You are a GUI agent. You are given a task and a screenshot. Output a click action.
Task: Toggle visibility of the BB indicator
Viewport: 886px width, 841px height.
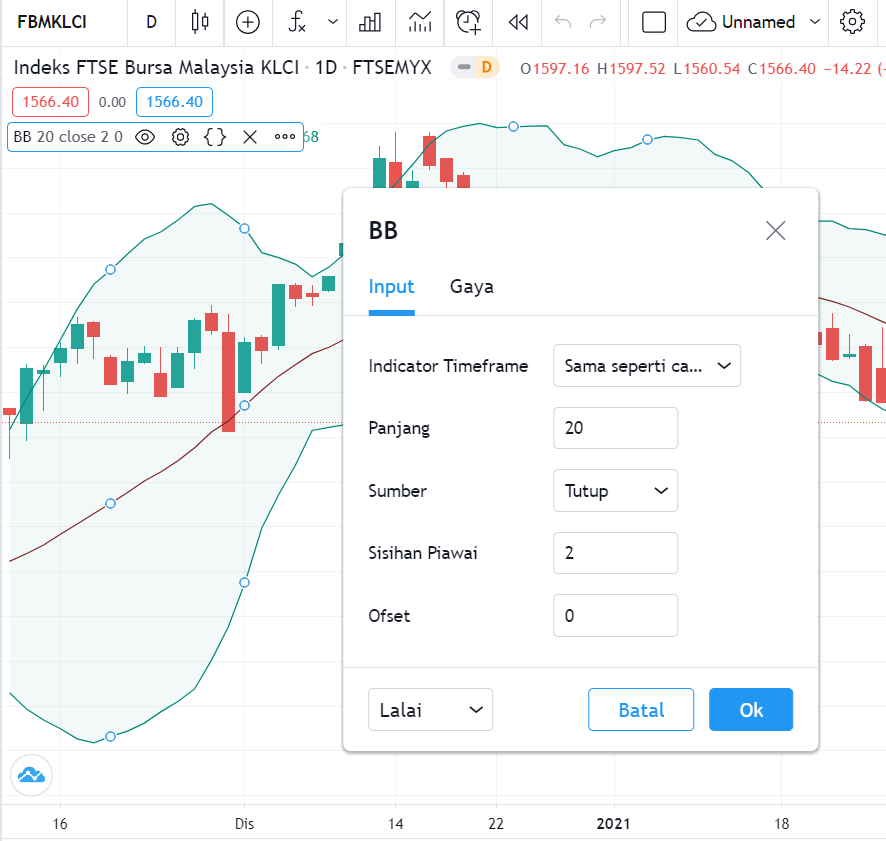(x=145, y=137)
